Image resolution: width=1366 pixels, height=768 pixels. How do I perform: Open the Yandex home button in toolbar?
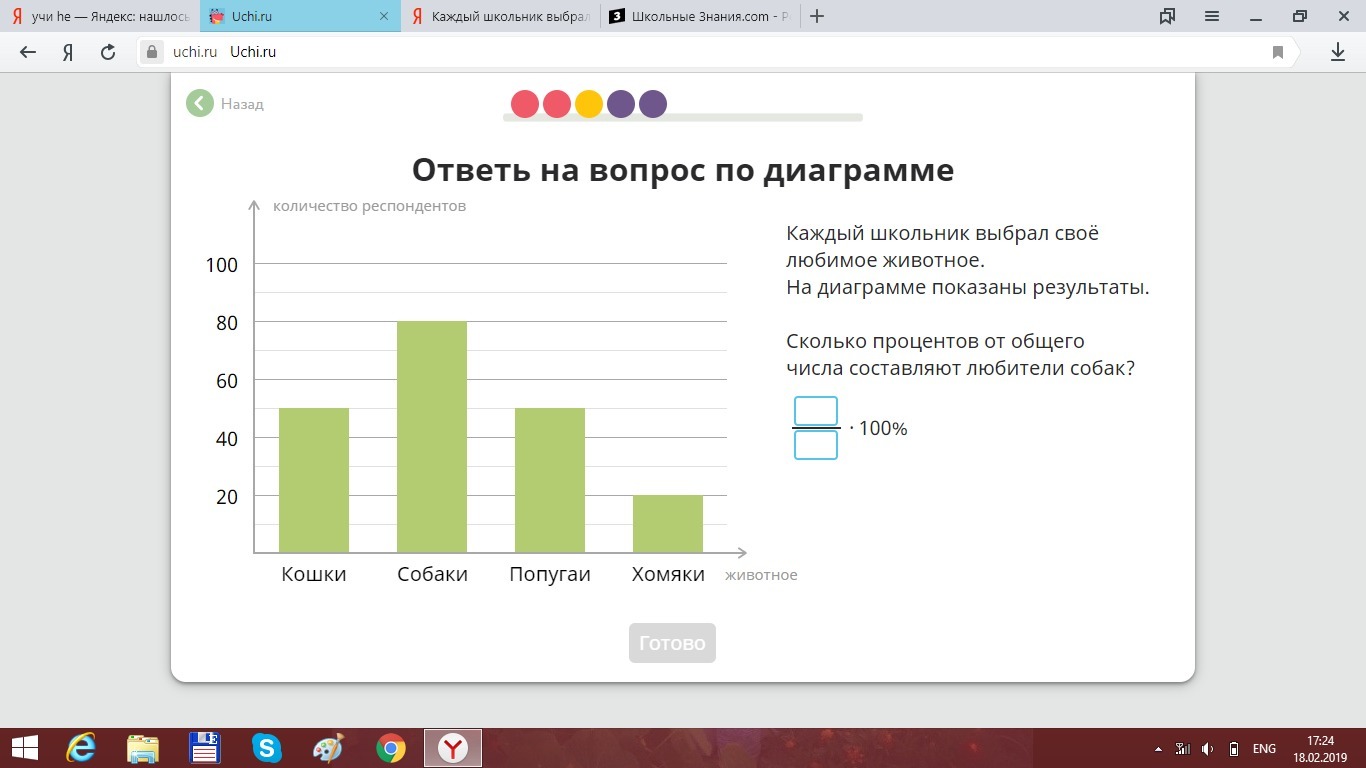coord(68,52)
